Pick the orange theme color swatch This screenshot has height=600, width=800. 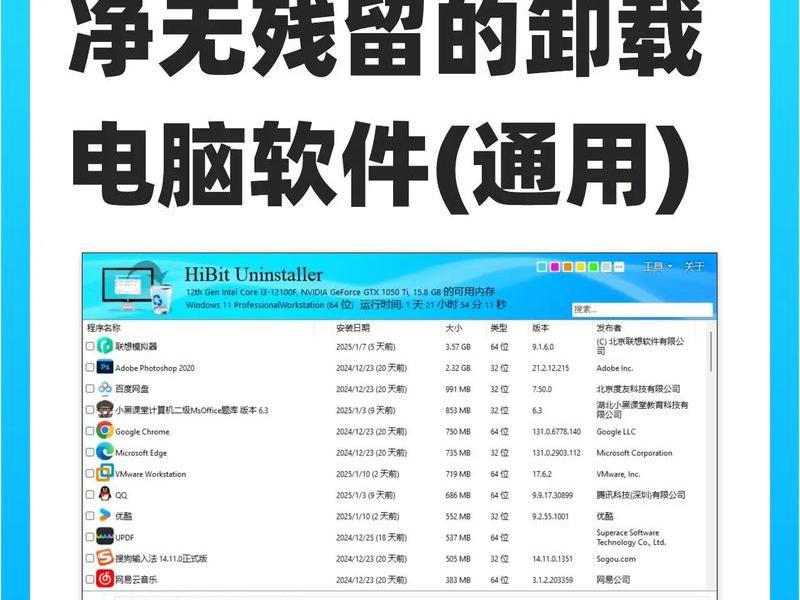click(x=567, y=267)
